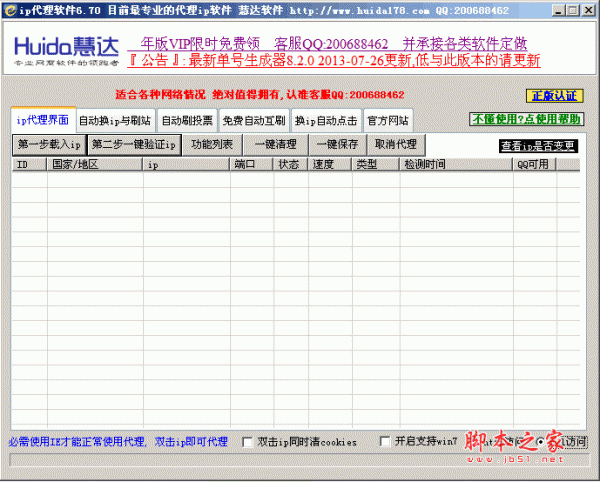Sort by the 检测时间 column header
Image resolution: width=600 pixels, height=482 pixels.
point(457,164)
